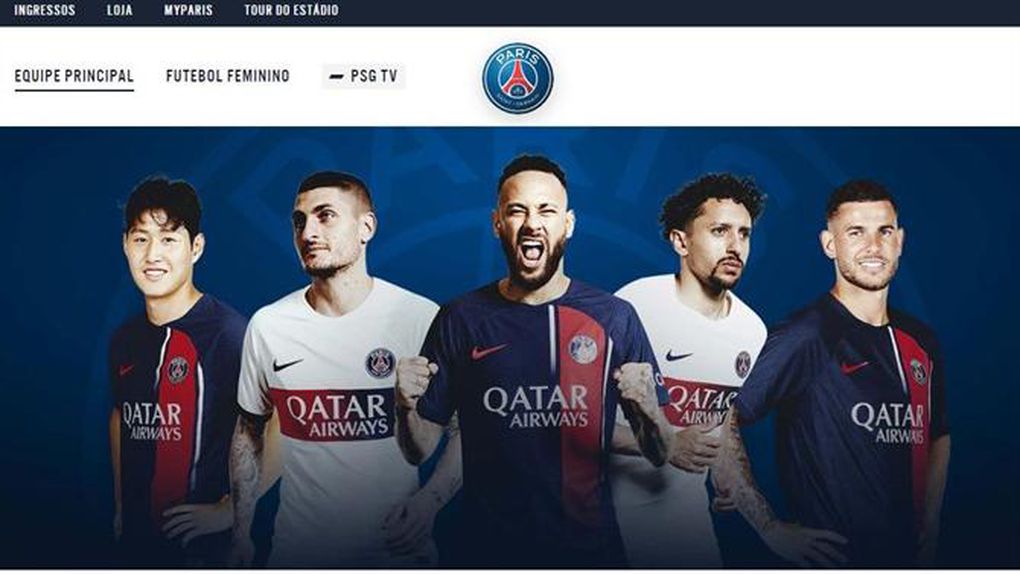1020x574 pixels.
Task: Select TOUR DO ESTÁDIO in top bar
Action: 291,10
